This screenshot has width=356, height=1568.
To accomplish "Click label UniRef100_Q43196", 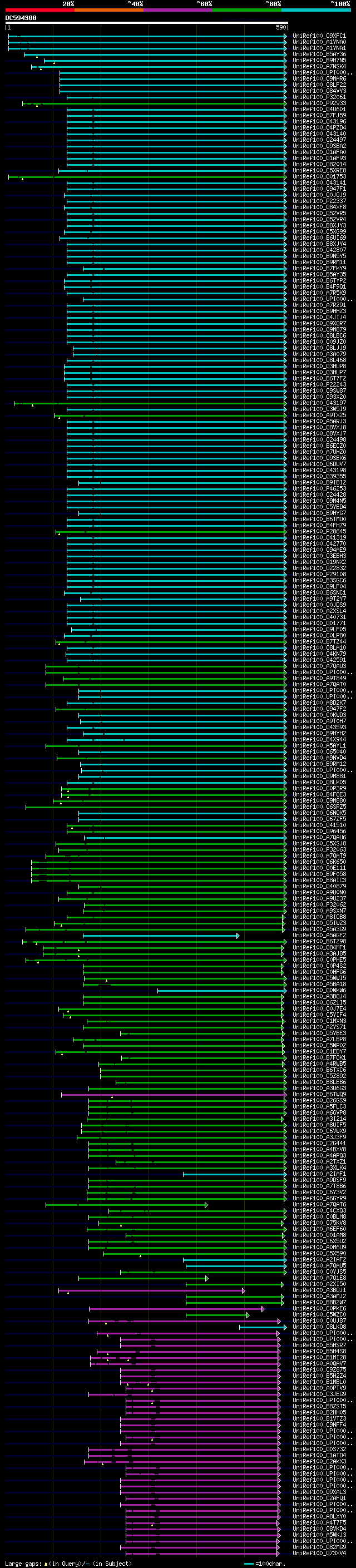I will pos(319,121).
